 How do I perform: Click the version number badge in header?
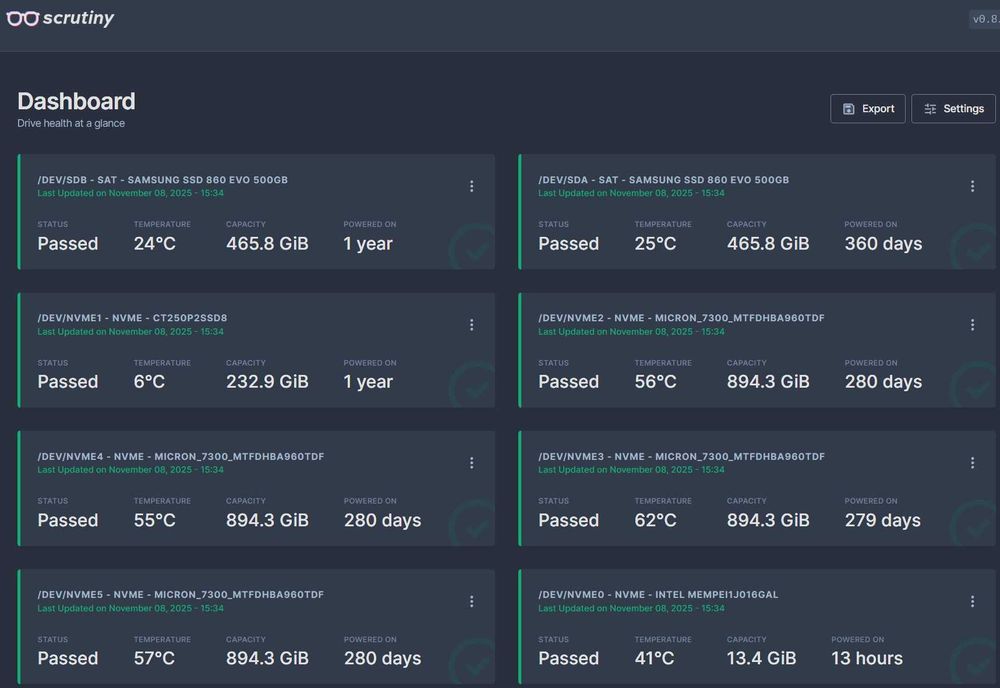pos(984,19)
